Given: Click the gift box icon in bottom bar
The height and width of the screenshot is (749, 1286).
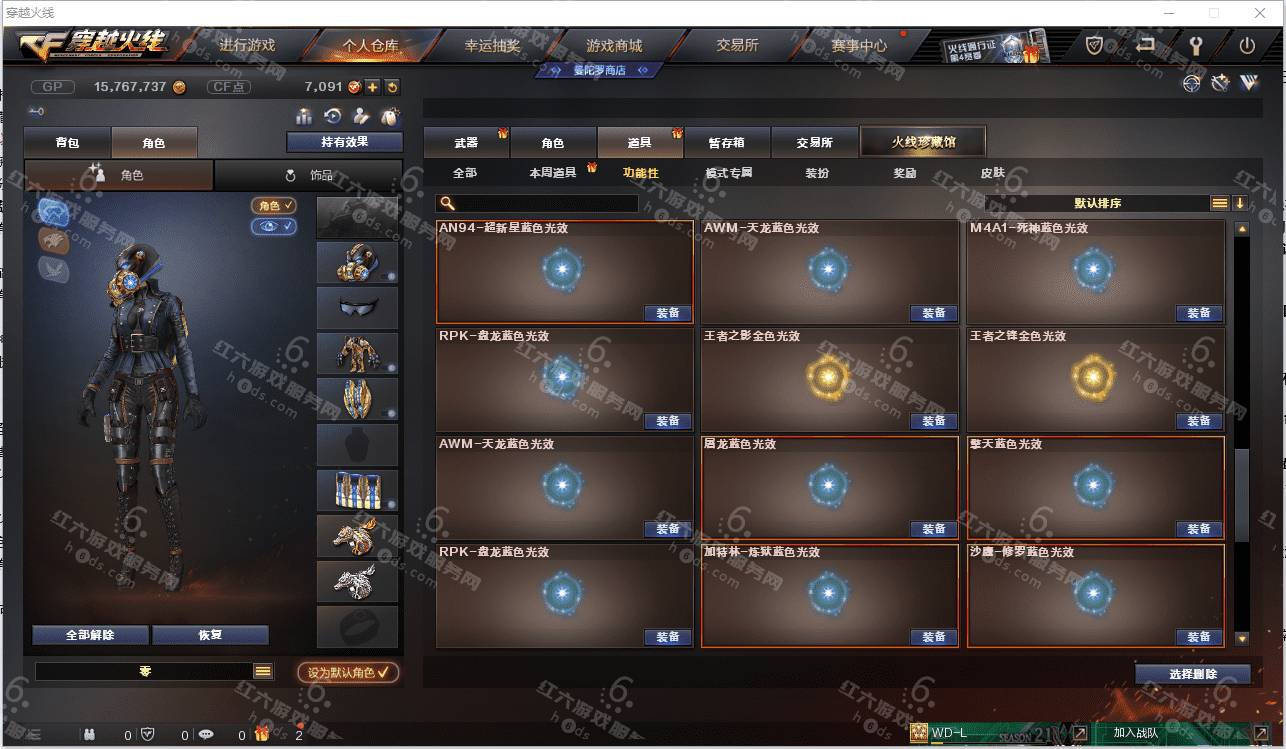Looking at the screenshot, I should tap(262, 734).
